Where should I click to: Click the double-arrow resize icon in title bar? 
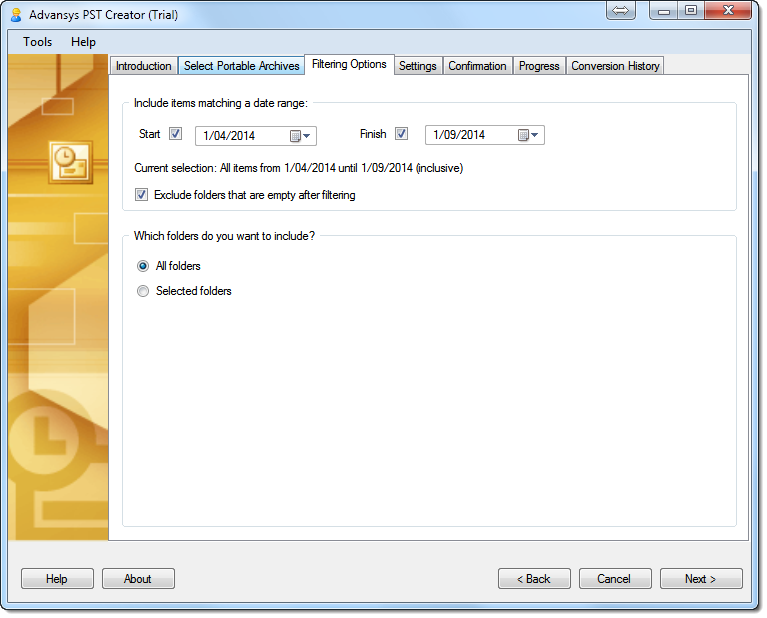pos(621,10)
